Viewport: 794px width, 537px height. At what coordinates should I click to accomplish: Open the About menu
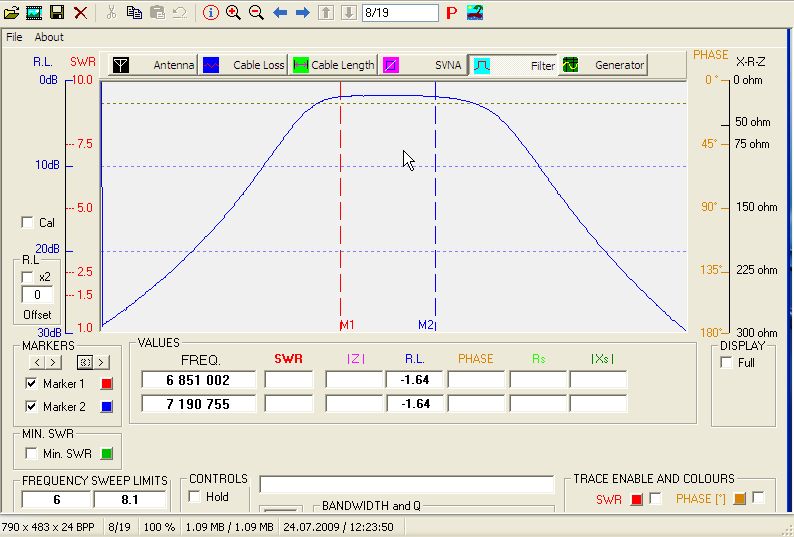(x=49, y=37)
